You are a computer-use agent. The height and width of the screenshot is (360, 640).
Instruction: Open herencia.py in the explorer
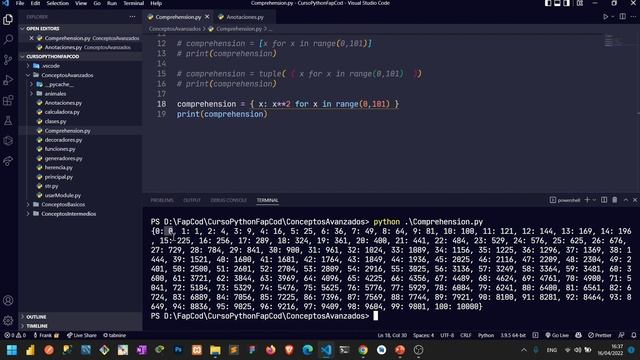point(58,168)
